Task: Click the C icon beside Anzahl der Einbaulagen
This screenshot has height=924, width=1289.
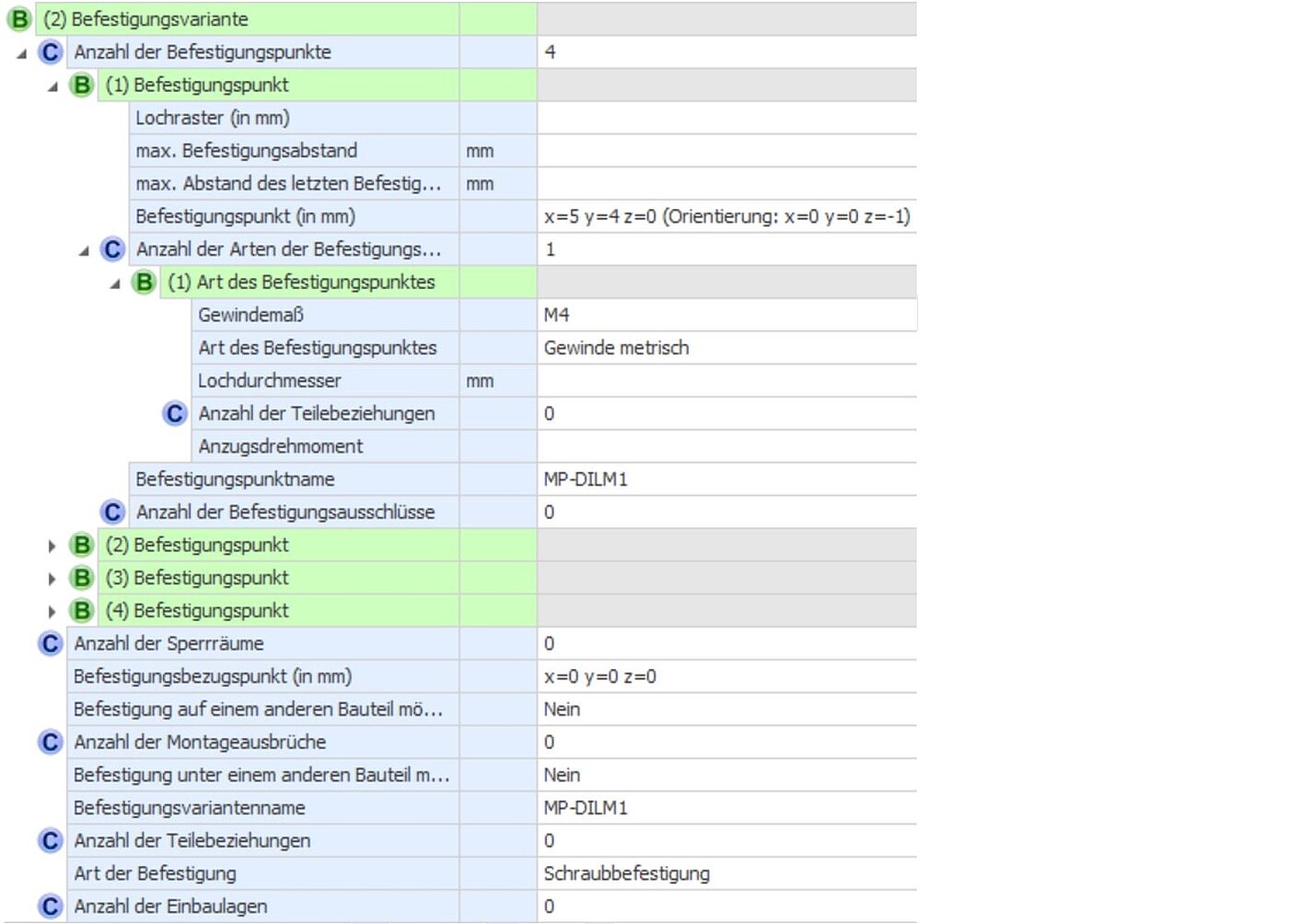Action: (x=51, y=907)
